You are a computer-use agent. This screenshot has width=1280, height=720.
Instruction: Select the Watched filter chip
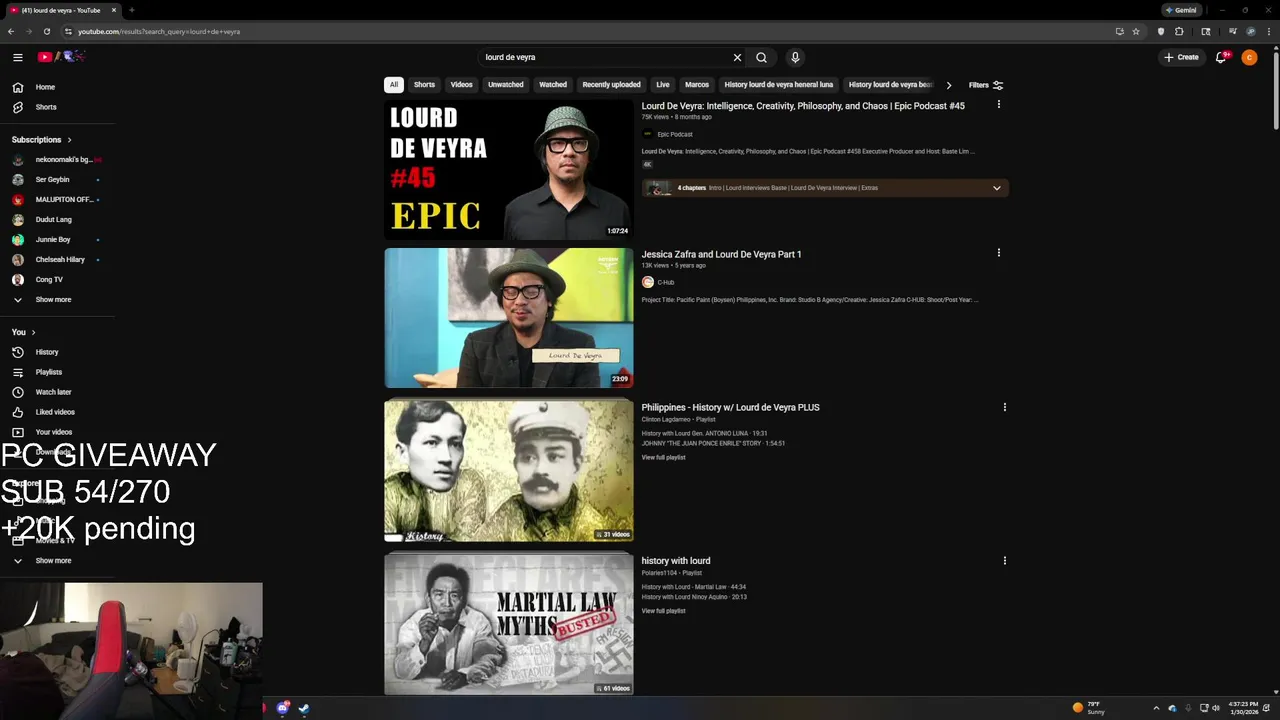[553, 85]
